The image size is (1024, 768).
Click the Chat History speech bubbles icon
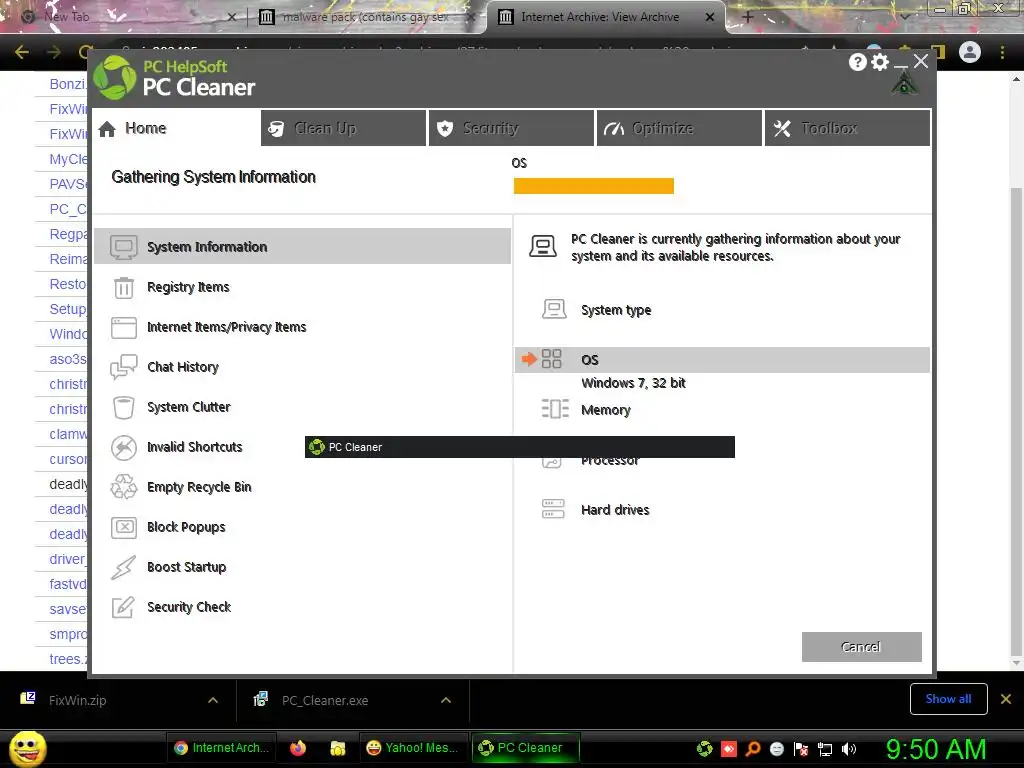[x=123, y=367]
